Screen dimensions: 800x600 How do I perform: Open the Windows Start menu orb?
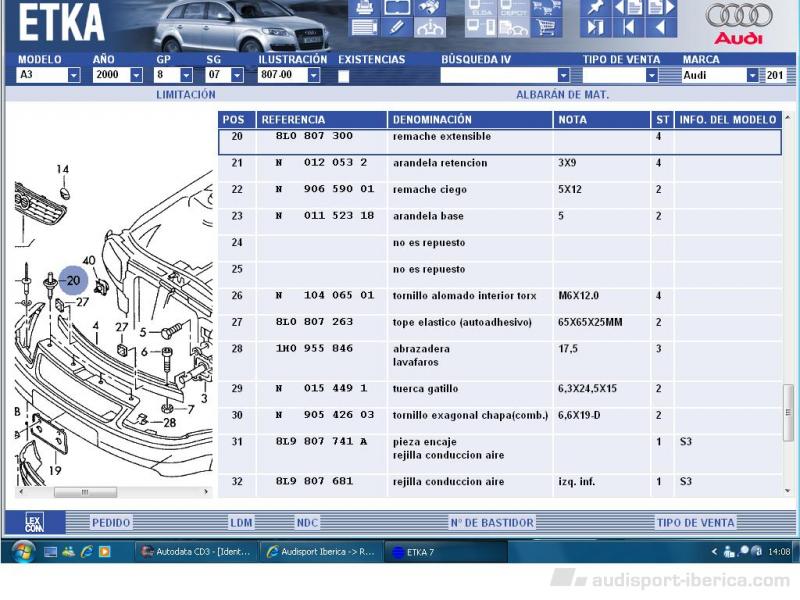pyautogui.click(x=22, y=551)
